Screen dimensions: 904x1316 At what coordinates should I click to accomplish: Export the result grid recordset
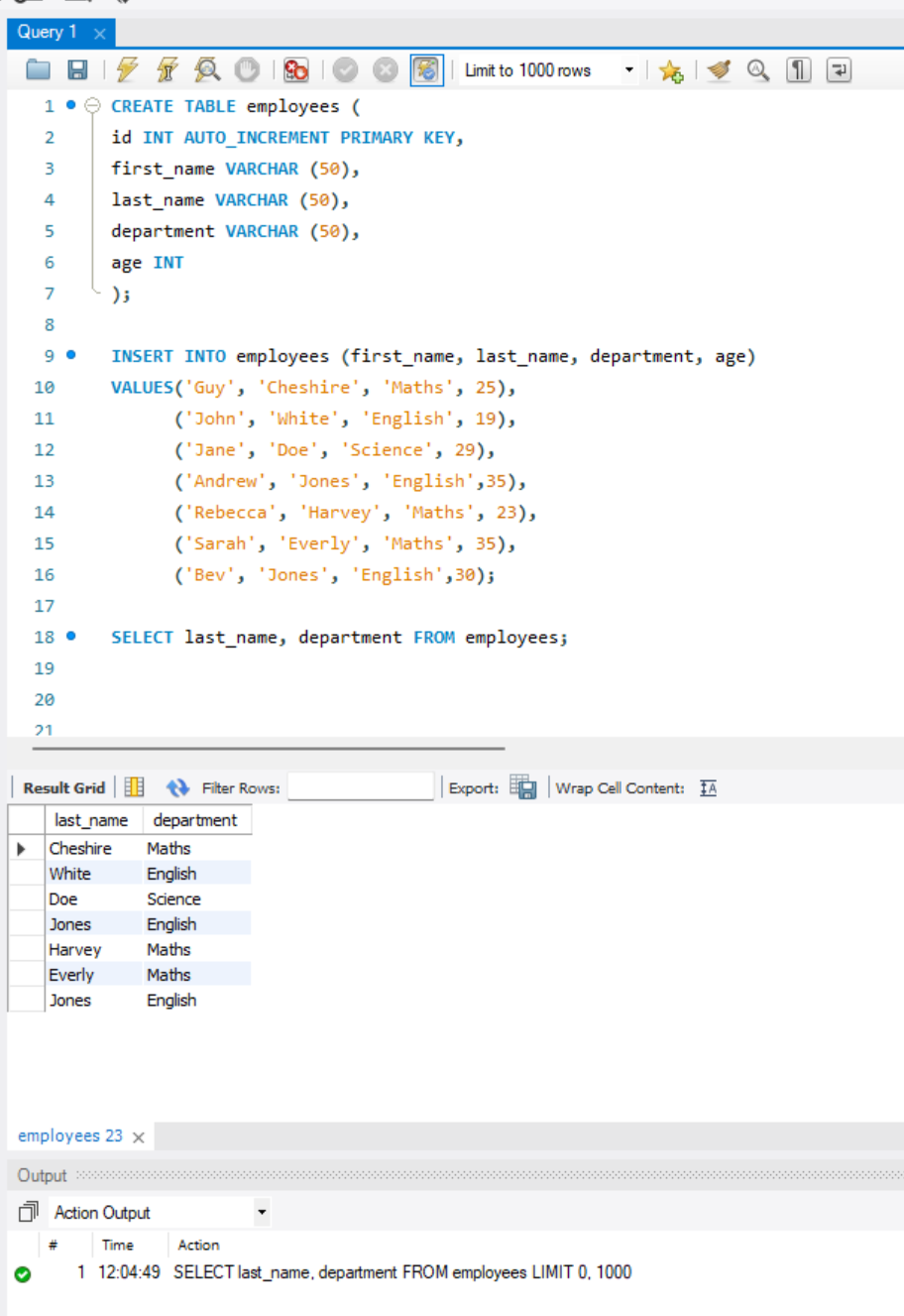[523, 786]
